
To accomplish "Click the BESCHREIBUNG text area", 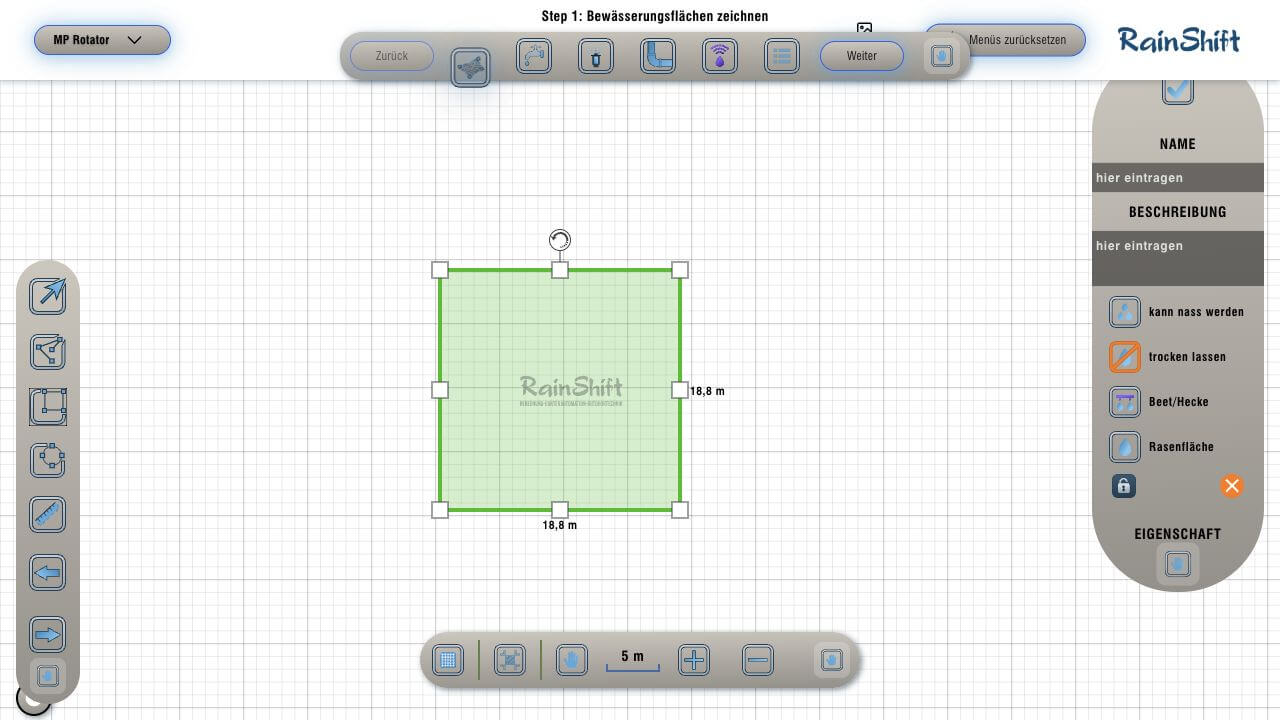I will tap(1178, 259).
